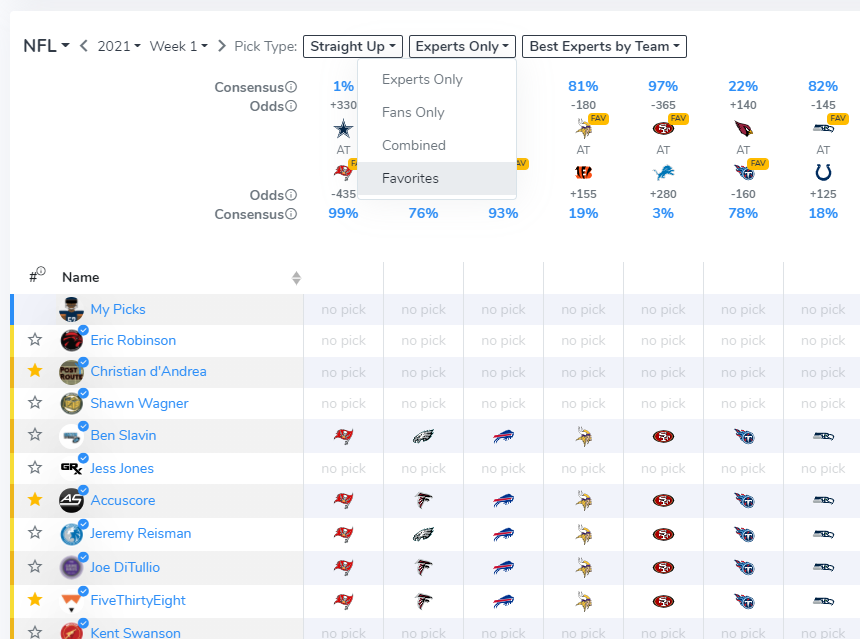Click FiveThirtyEight's Vikings pick

tap(584, 601)
